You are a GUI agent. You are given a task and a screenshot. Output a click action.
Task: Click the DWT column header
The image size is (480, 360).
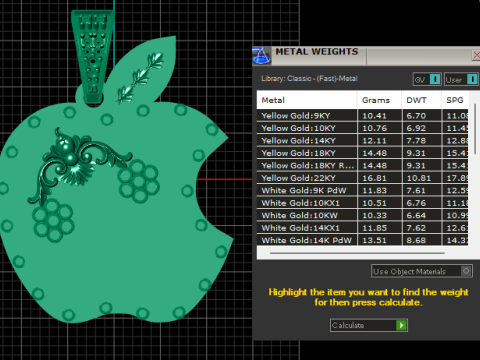422,100
